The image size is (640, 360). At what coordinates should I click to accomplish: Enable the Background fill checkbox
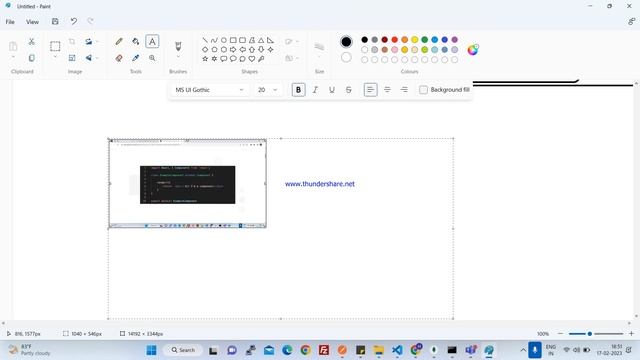click(x=423, y=90)
